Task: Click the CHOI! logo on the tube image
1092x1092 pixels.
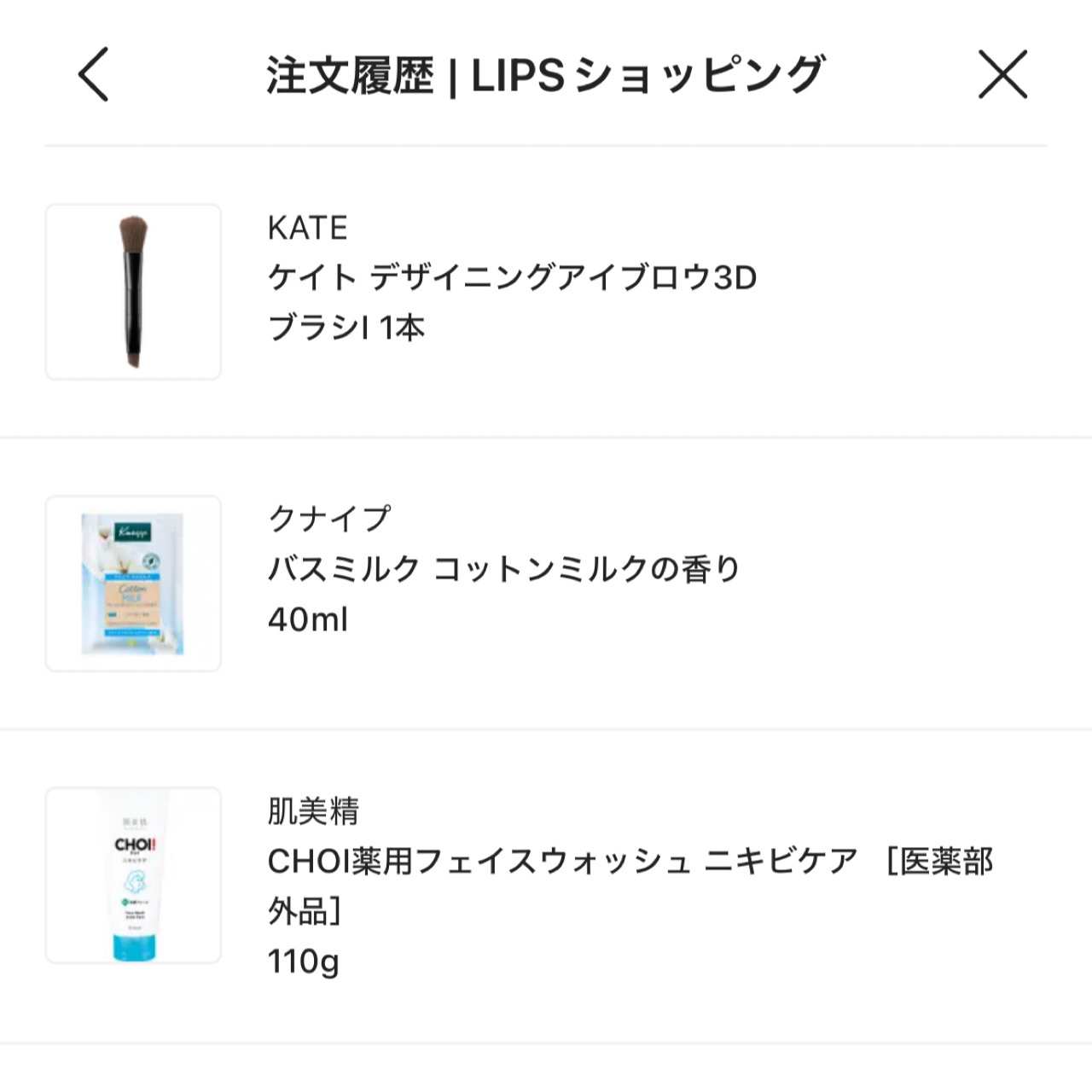Action: coord(135,845)
